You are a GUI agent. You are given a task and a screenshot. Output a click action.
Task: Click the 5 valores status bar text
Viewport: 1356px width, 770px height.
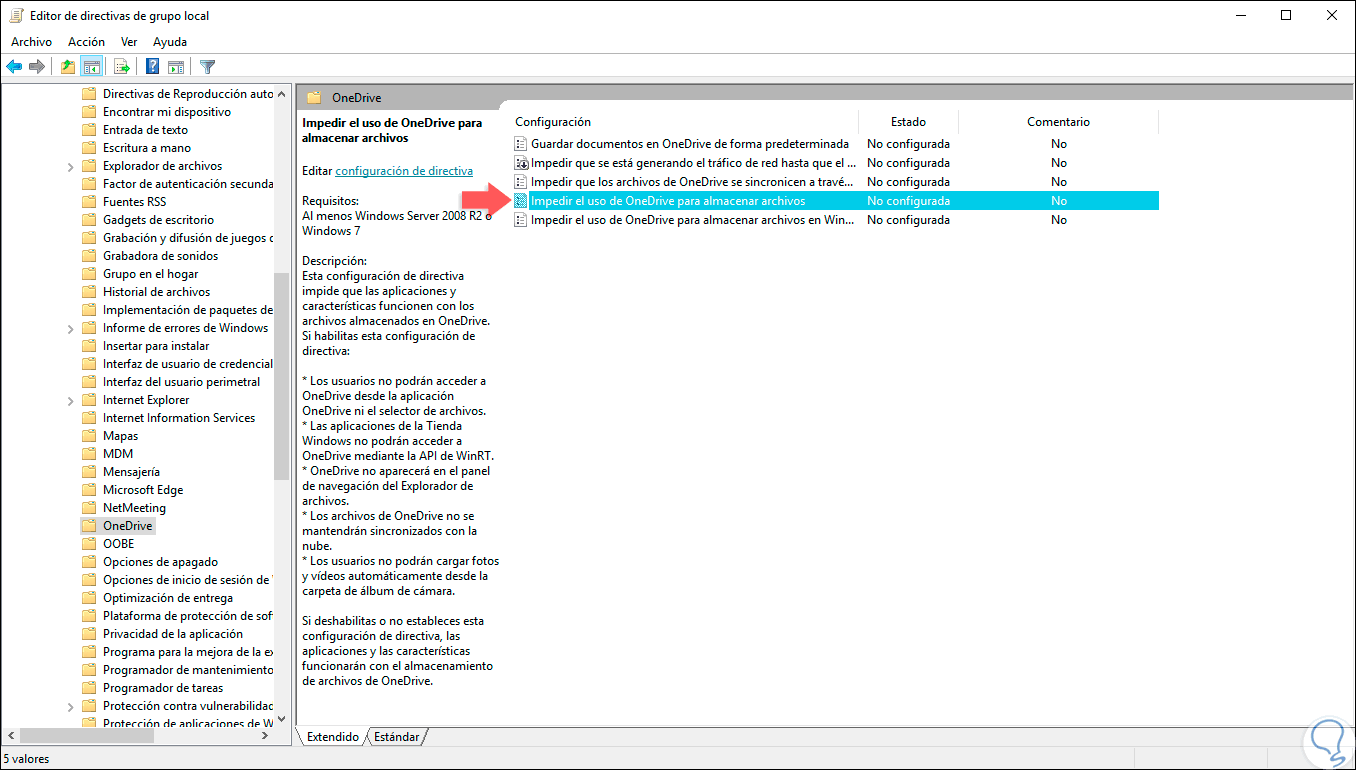pyautogui.click(x=27, y=759)
